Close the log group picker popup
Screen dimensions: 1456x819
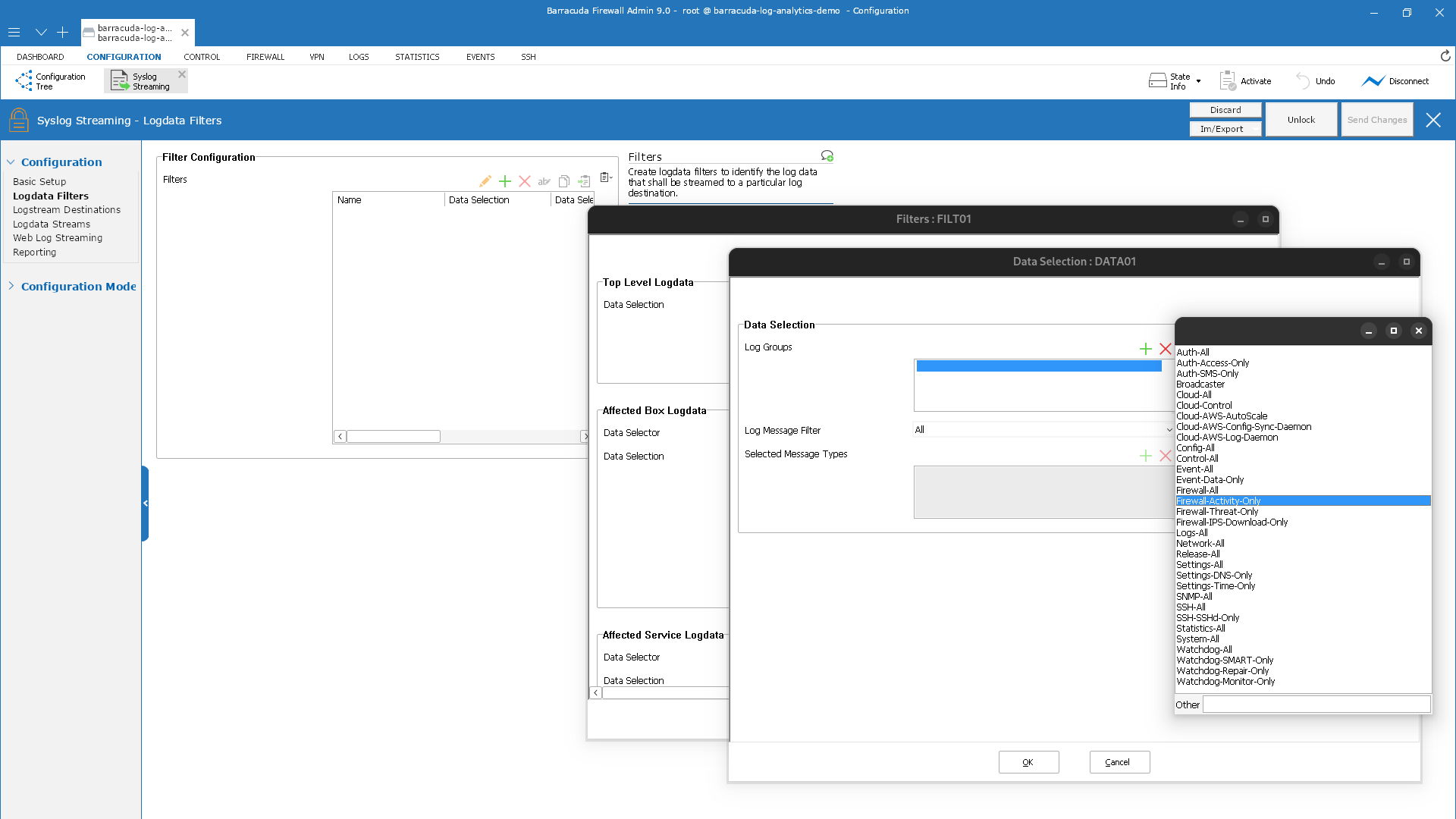point(1419,331)
